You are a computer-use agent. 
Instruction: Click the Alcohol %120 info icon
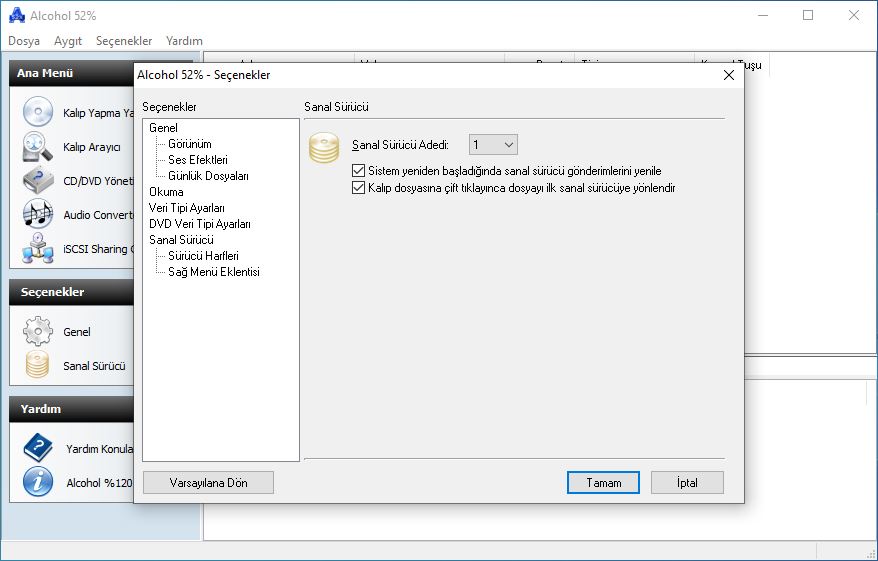[38, 482]
